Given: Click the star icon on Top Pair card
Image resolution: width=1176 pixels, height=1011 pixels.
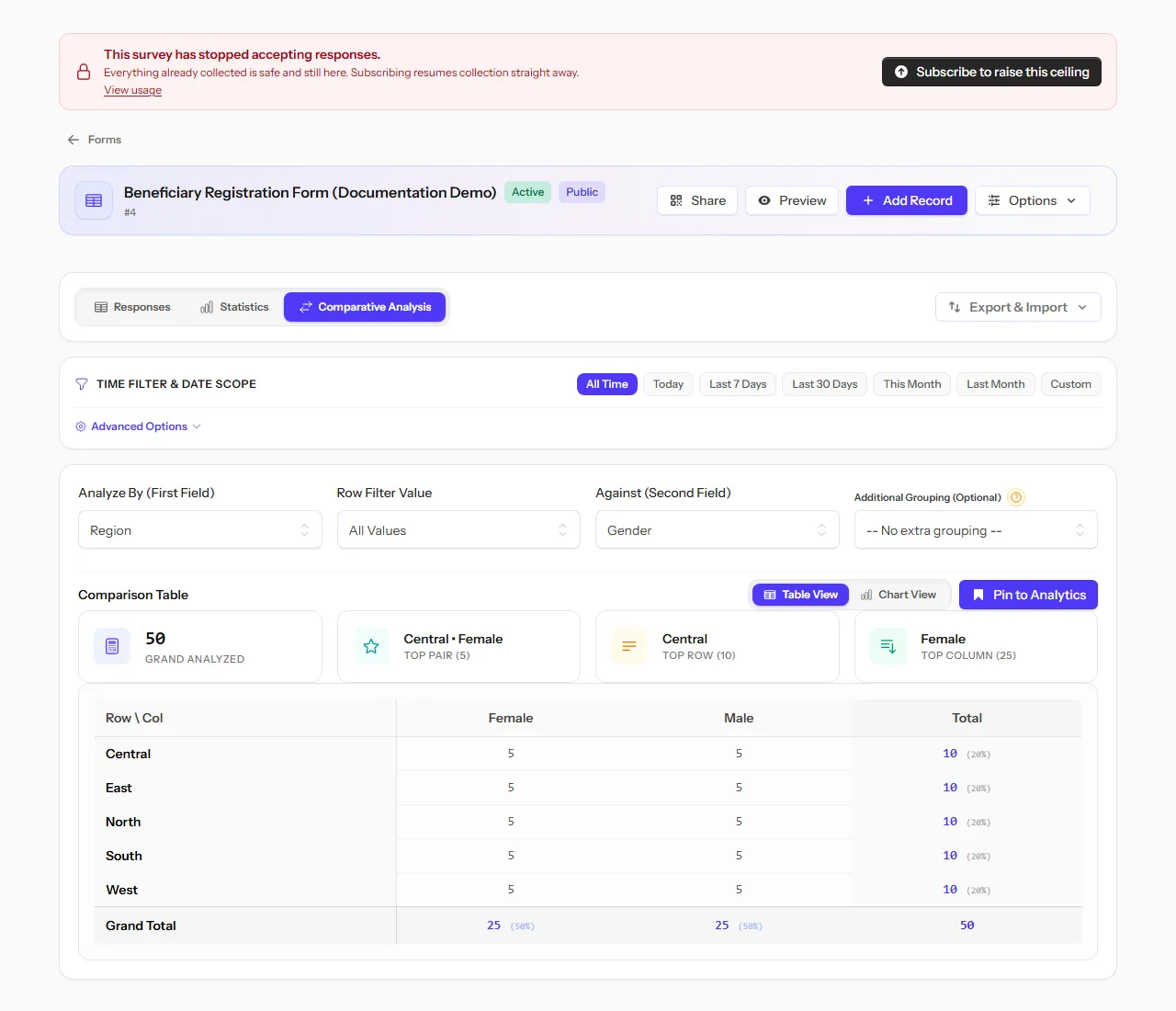Looking at the screenshot, I should (371, 646).
